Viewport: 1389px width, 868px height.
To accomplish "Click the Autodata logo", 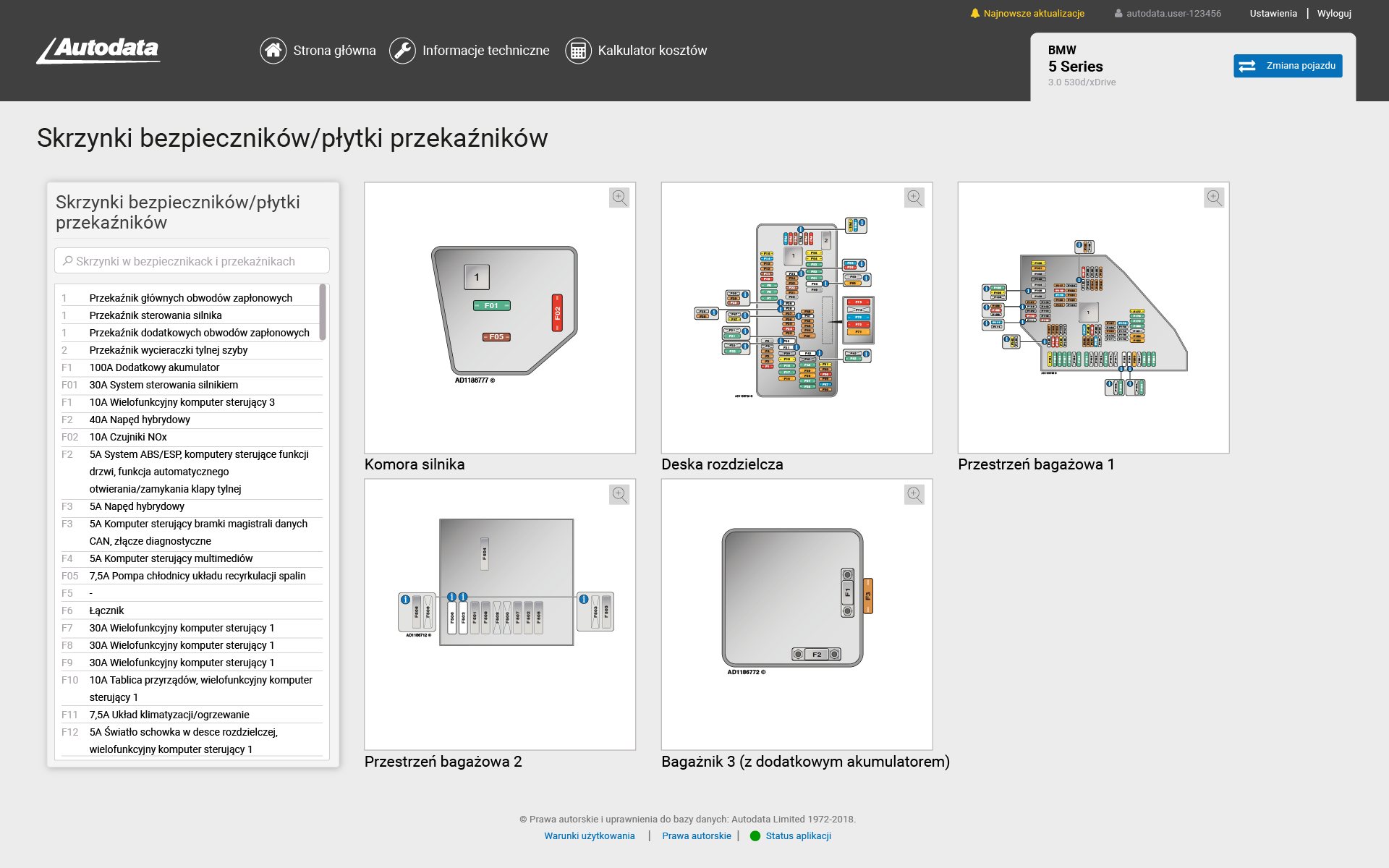I will point(98,51).
